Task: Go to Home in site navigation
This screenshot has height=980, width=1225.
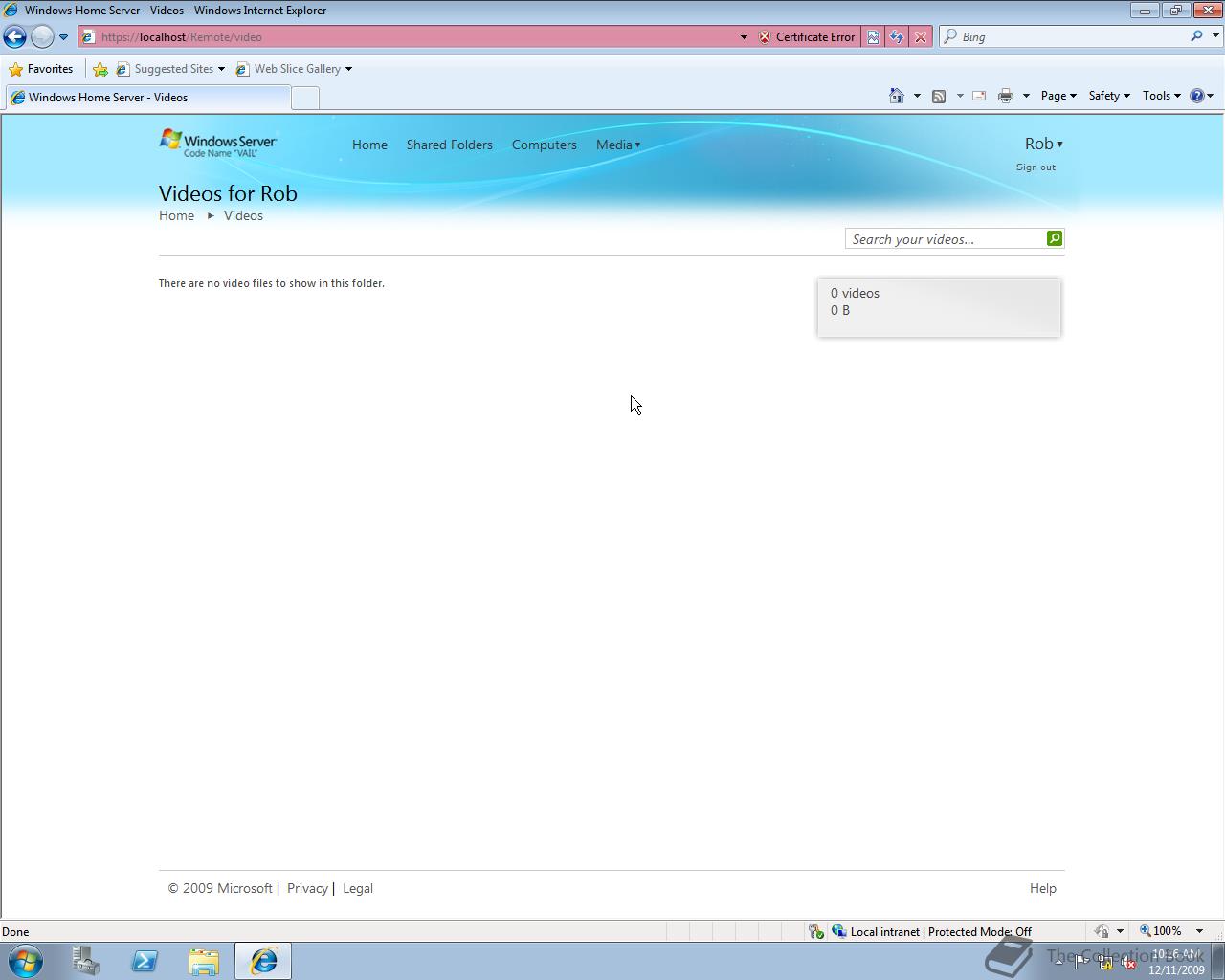Action: 369,145
